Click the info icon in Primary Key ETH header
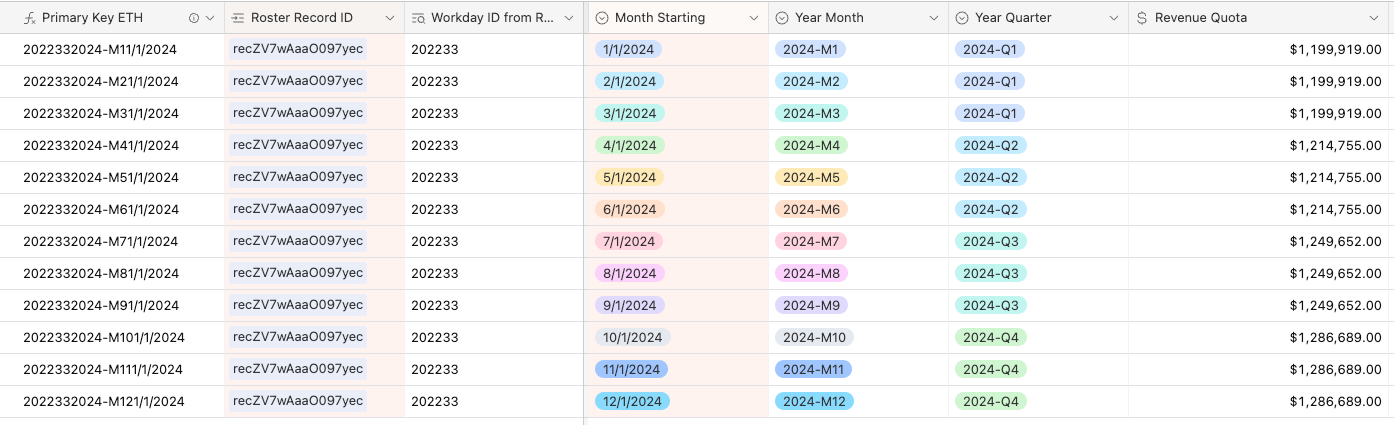Viewport: 1394px width, 425px height. point(194,18)
